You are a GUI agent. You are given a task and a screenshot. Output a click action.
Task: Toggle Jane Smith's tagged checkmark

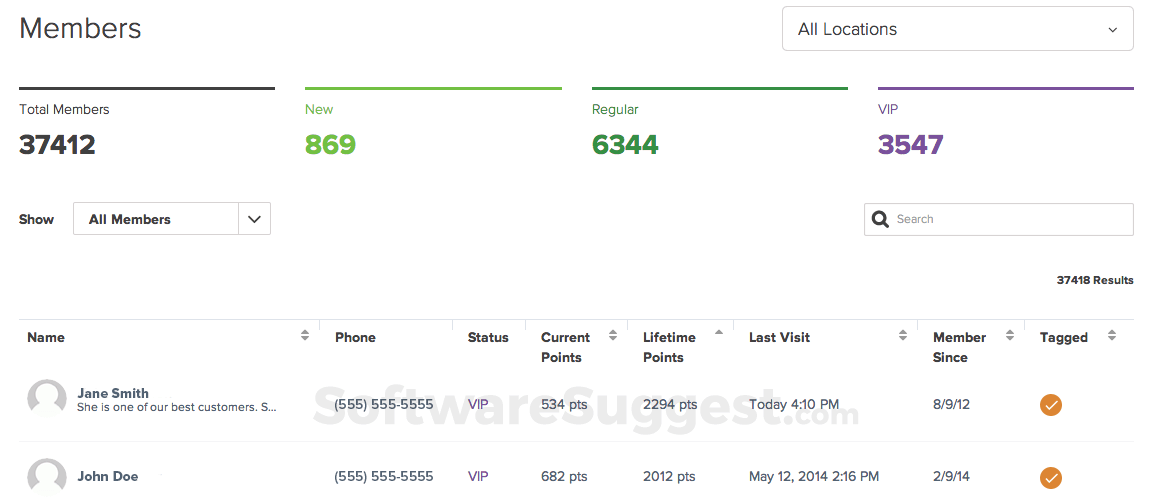1051,405
